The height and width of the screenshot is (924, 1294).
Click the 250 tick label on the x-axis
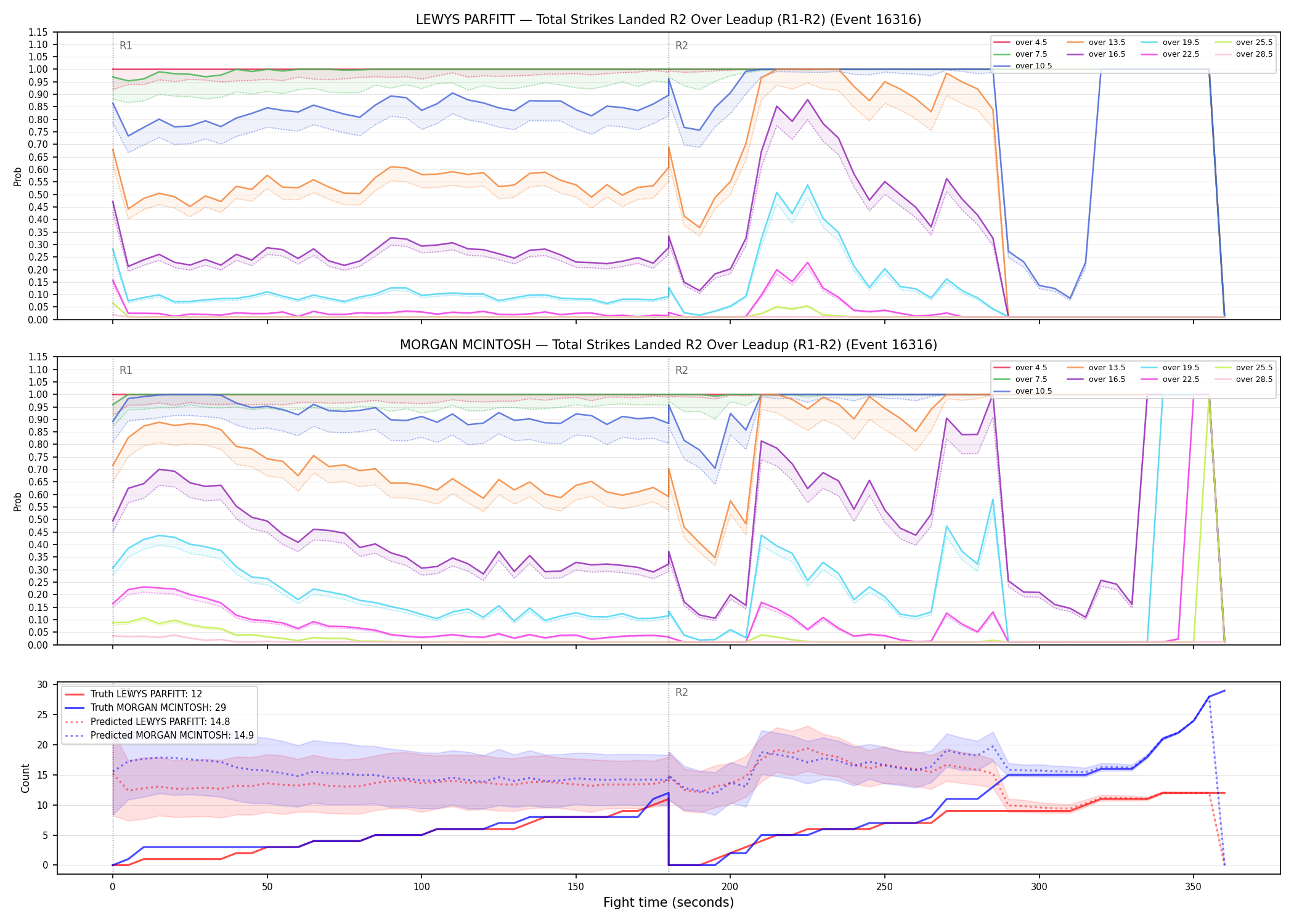click(885, 887)
